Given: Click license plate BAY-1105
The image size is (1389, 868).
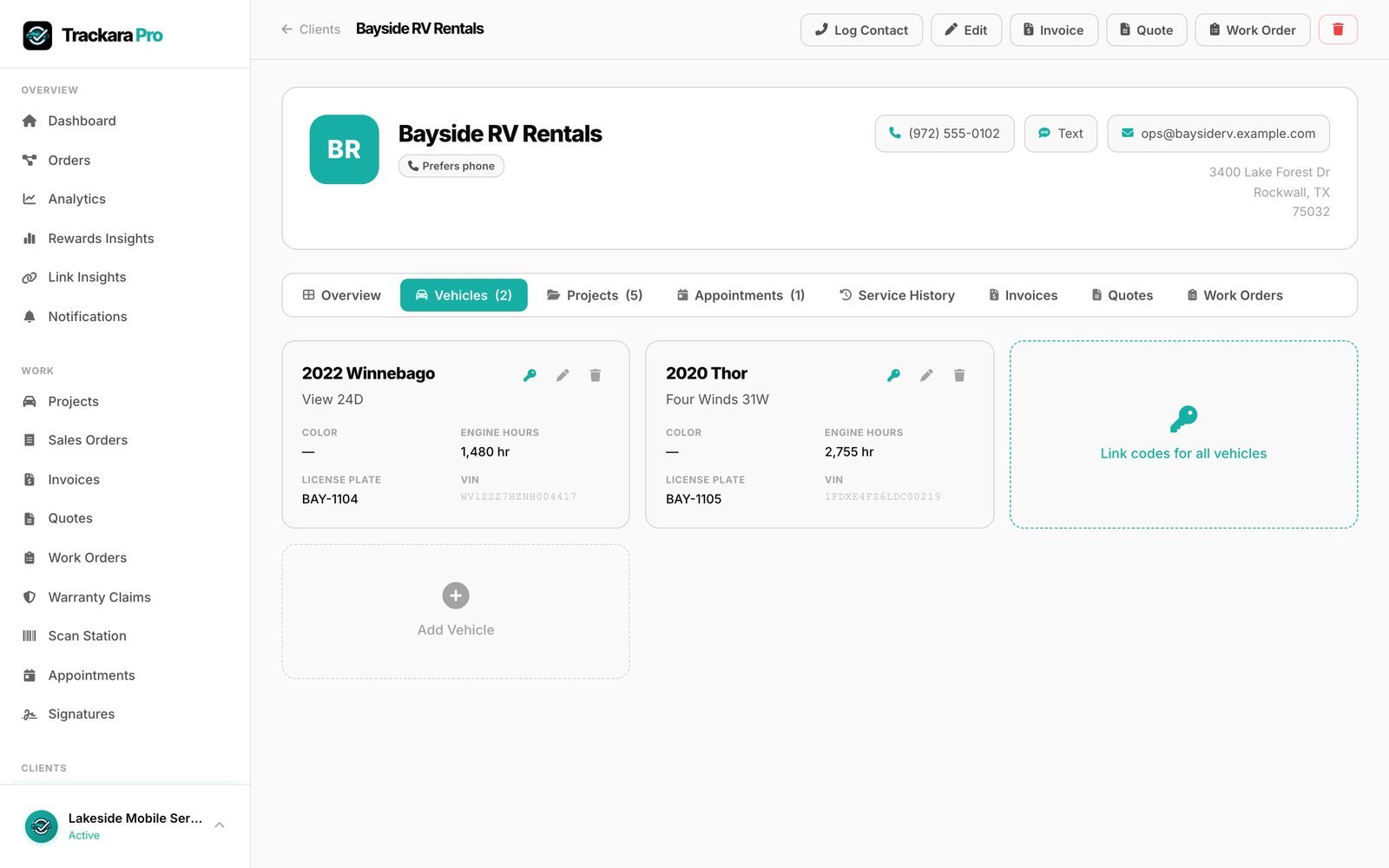Looking at the screenshot, I should coord(694,499).
